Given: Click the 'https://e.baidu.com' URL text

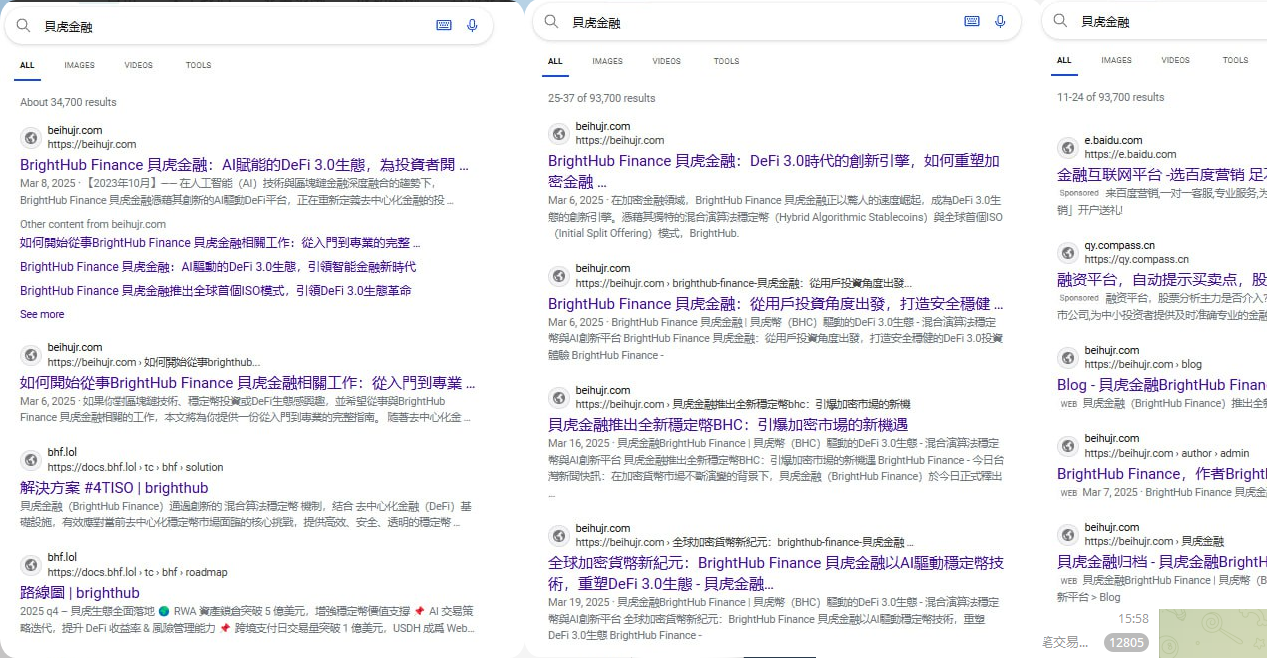Looking at the screenshot, I should [1130, 155].
